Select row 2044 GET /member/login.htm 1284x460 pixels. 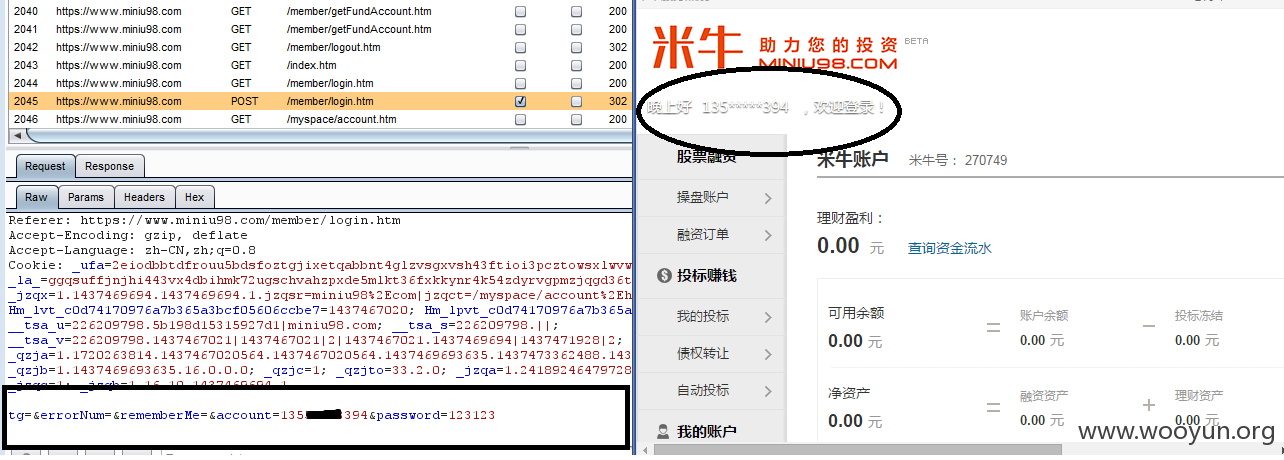click(x=319, y=83)
